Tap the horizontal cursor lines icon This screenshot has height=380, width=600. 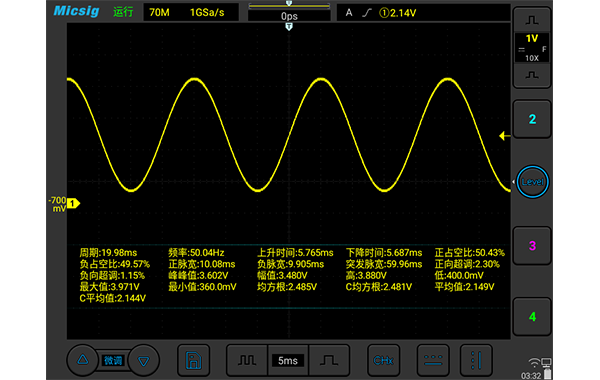(433, 360)
